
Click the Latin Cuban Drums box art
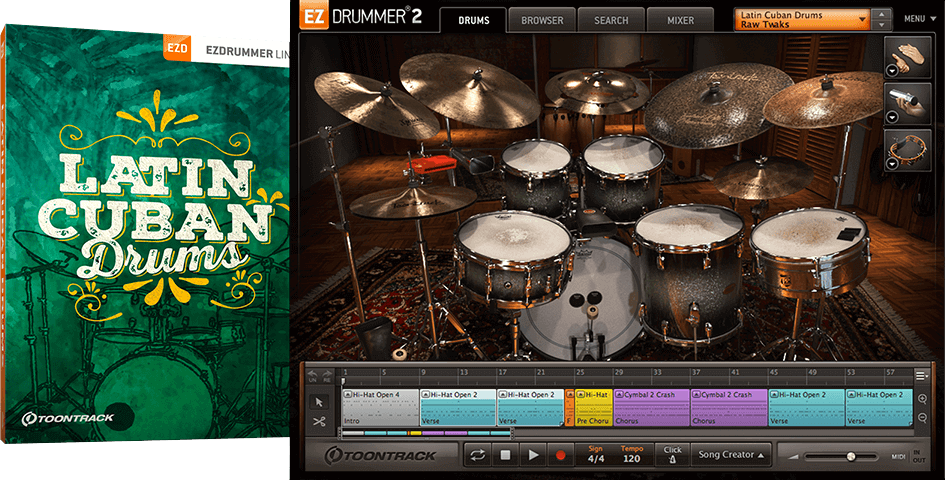145,234
